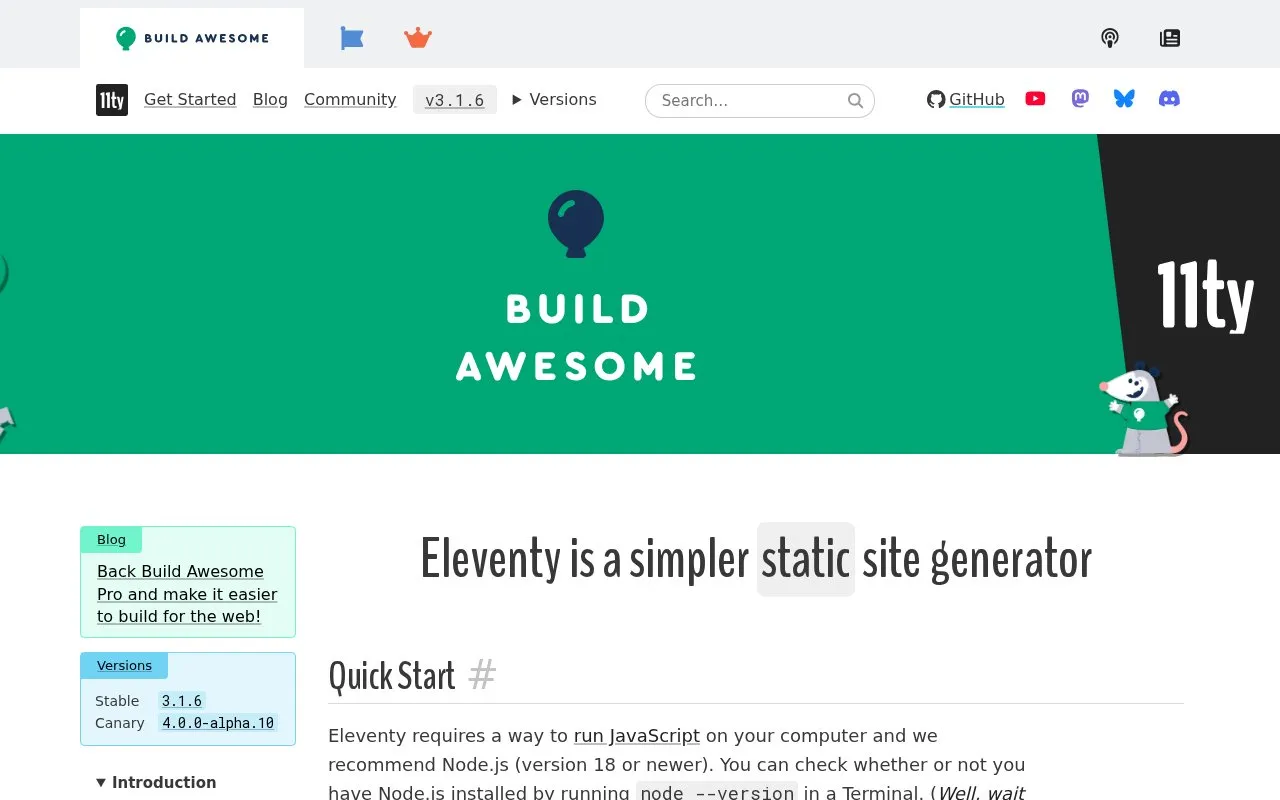Screen dimensions: 1280x800
Task: Click the Blog label in sidebar card
Action: [111, 540]
